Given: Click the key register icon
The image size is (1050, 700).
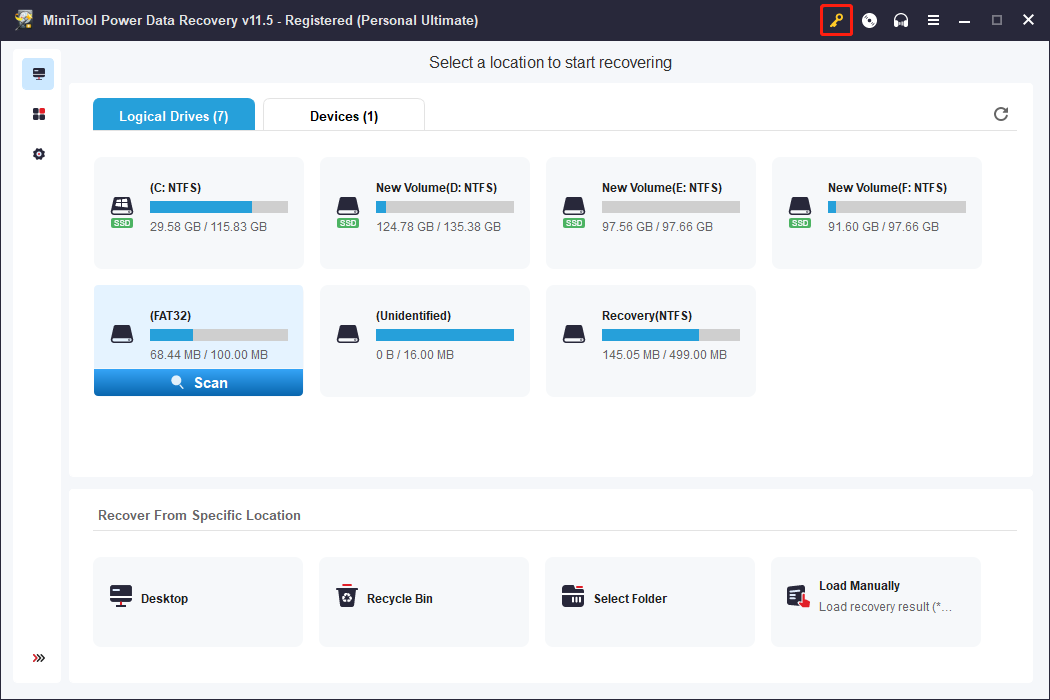Looking at the screenshot, I should tap(836, 20).
